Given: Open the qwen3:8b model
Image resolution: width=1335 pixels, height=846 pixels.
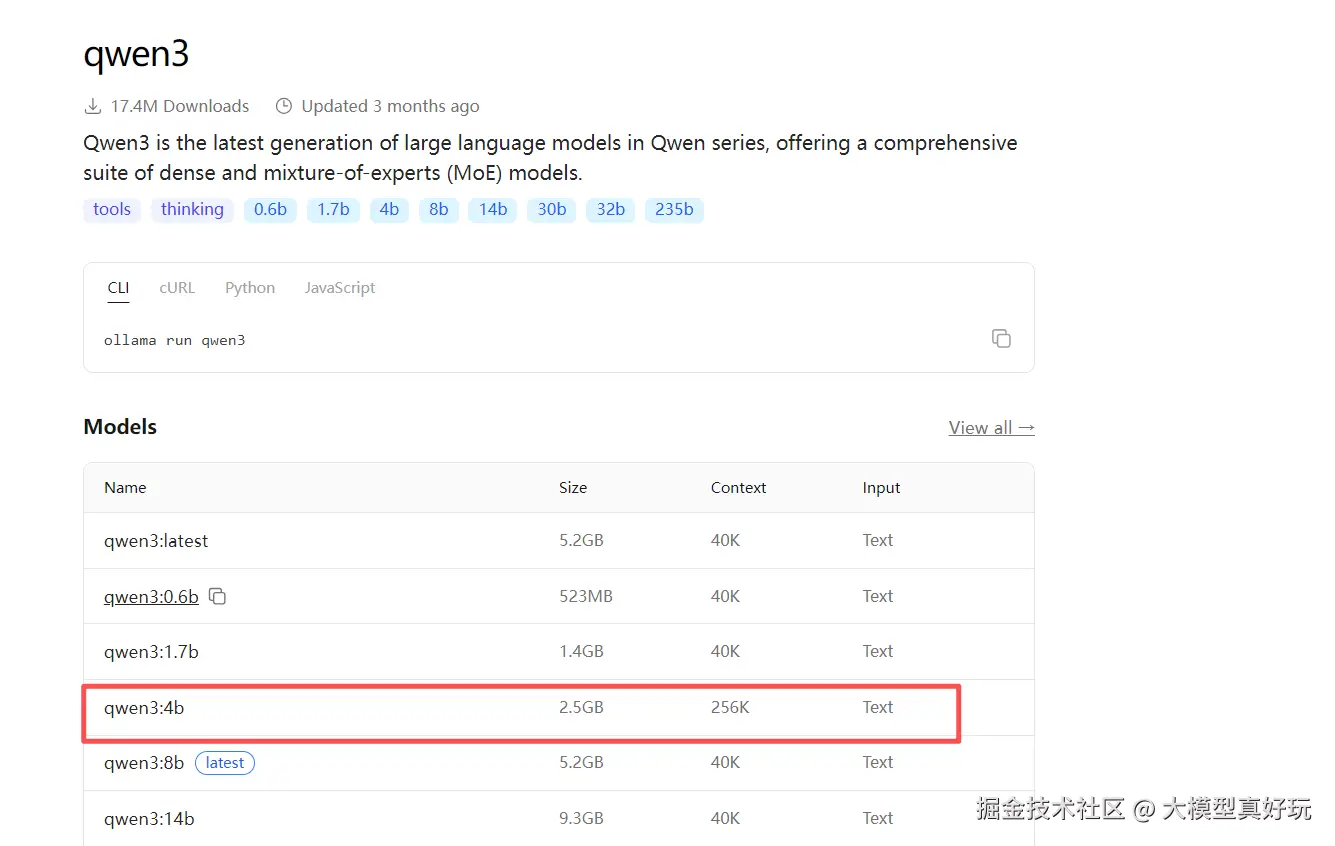Looking at the screenshot, I should coord(144,763).
